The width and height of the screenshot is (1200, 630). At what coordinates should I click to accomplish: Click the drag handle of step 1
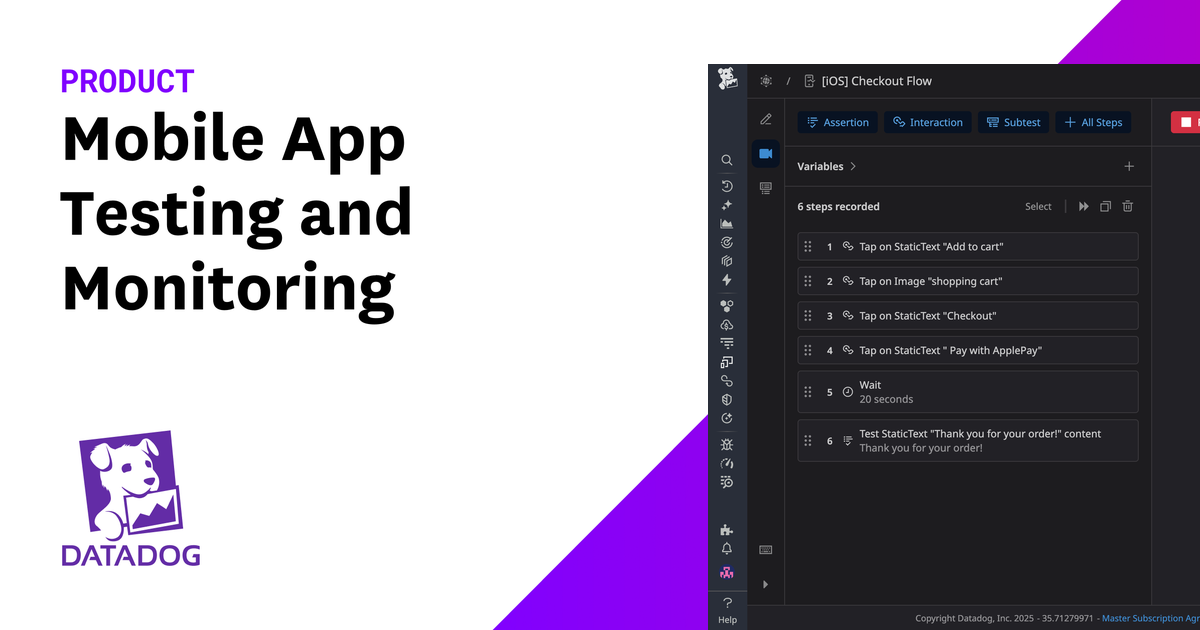point(808,246)
